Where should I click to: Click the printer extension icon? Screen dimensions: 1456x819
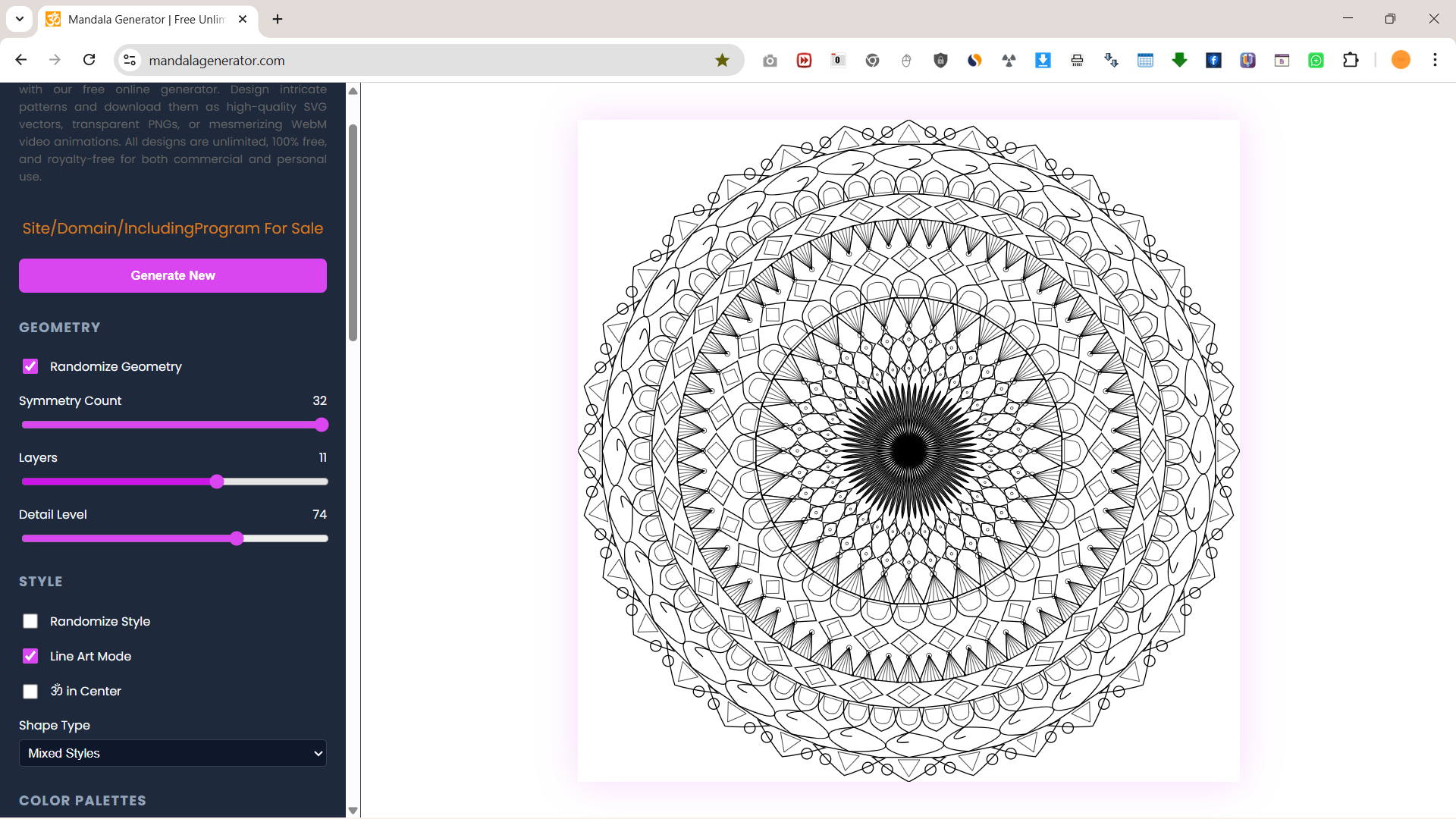pos(1077,61)
